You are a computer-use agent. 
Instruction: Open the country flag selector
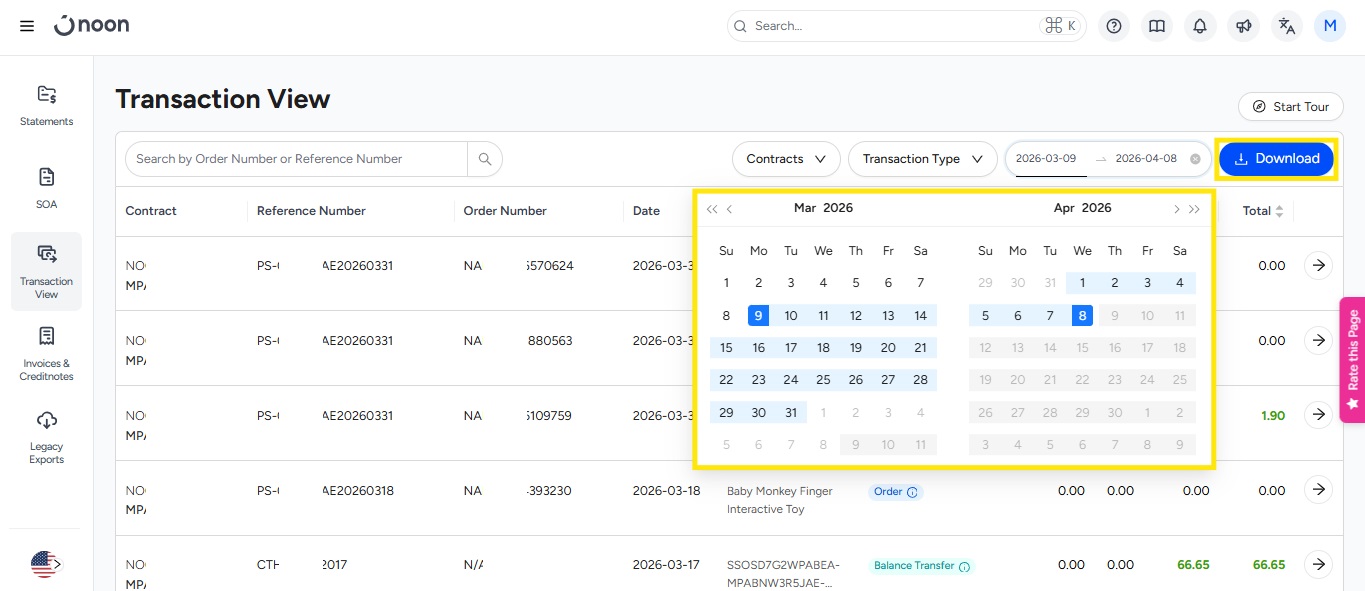point(45,565)
